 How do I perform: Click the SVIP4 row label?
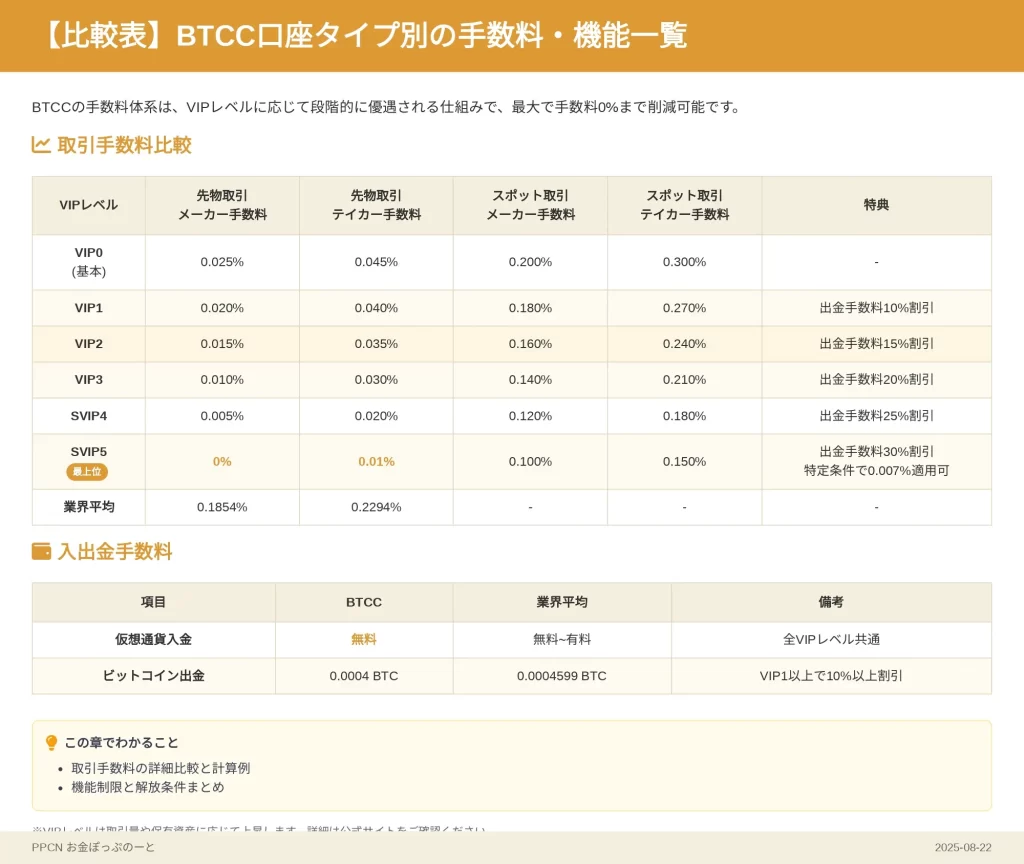pyautogui.click(x=89, y=415)
